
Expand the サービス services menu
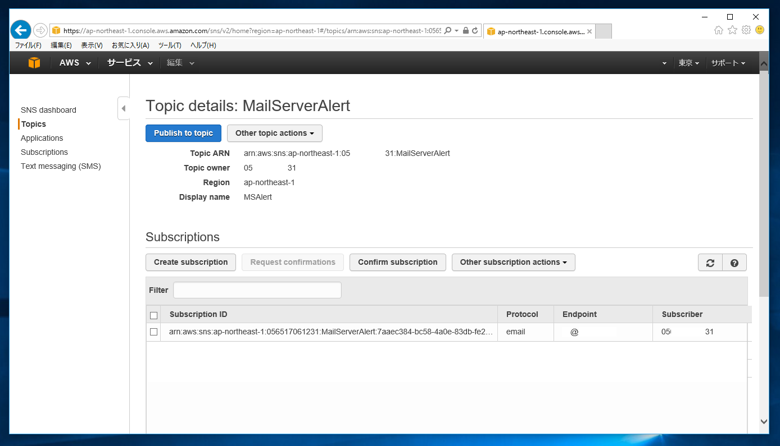click(130, 63)
